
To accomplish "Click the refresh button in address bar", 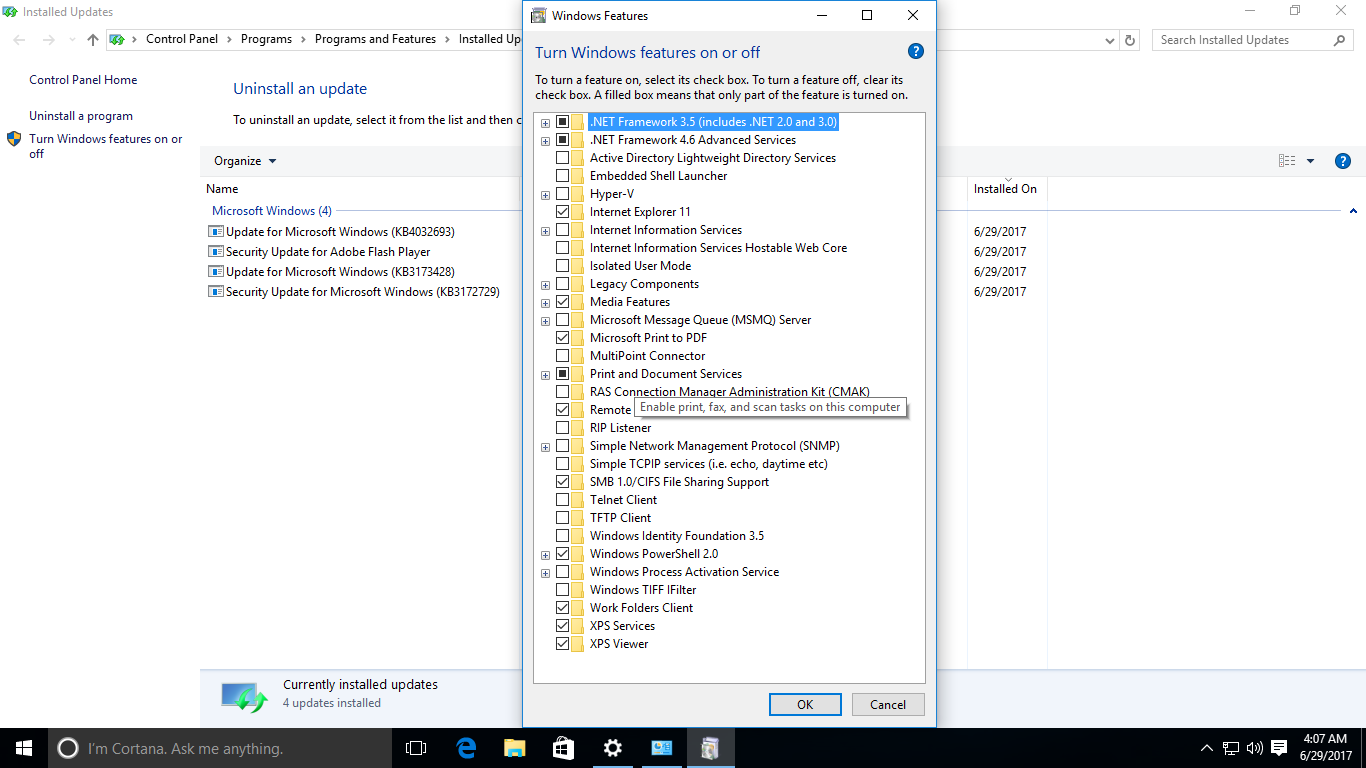I will click(1130, 40).
